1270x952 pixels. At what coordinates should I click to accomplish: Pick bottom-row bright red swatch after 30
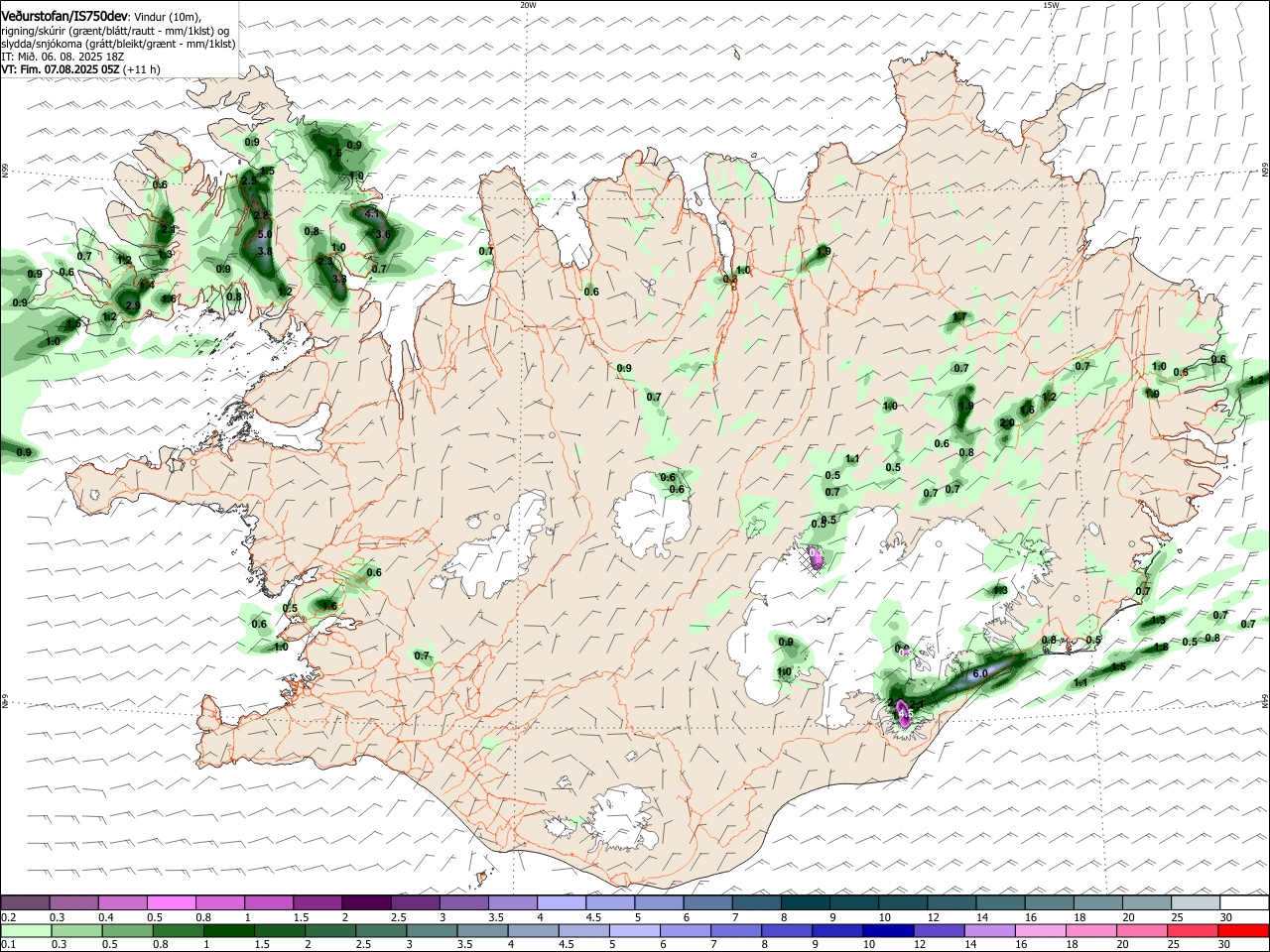pyautogui.click(x=1244, y=931)
